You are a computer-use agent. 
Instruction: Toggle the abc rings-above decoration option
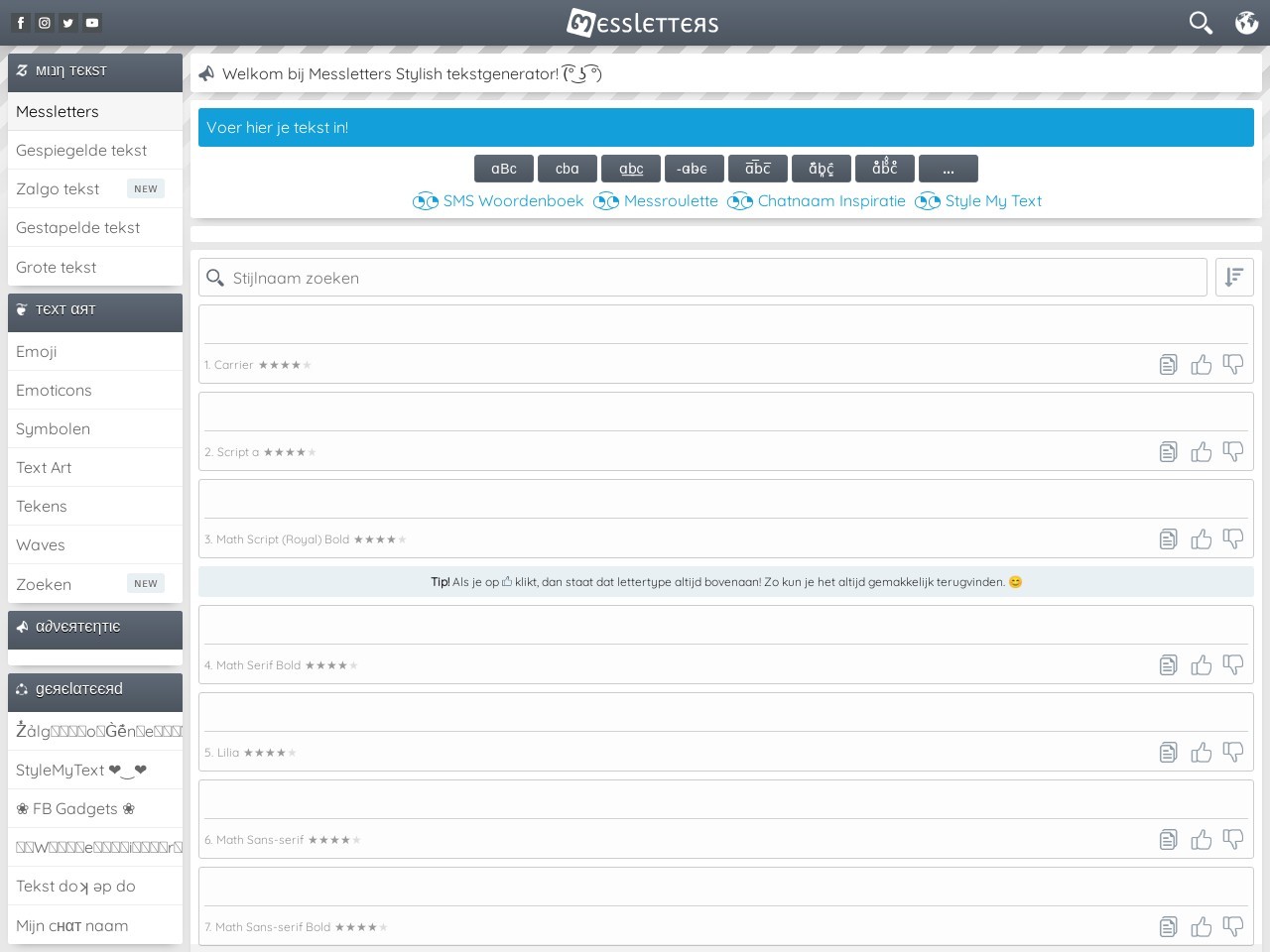[x=885, y=169]
